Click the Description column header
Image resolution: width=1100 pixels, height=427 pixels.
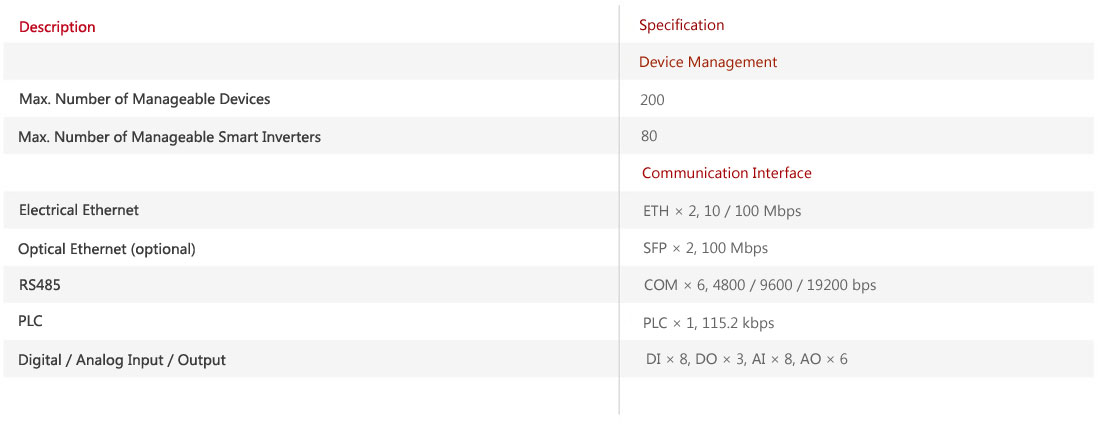(x=57, y=27)
